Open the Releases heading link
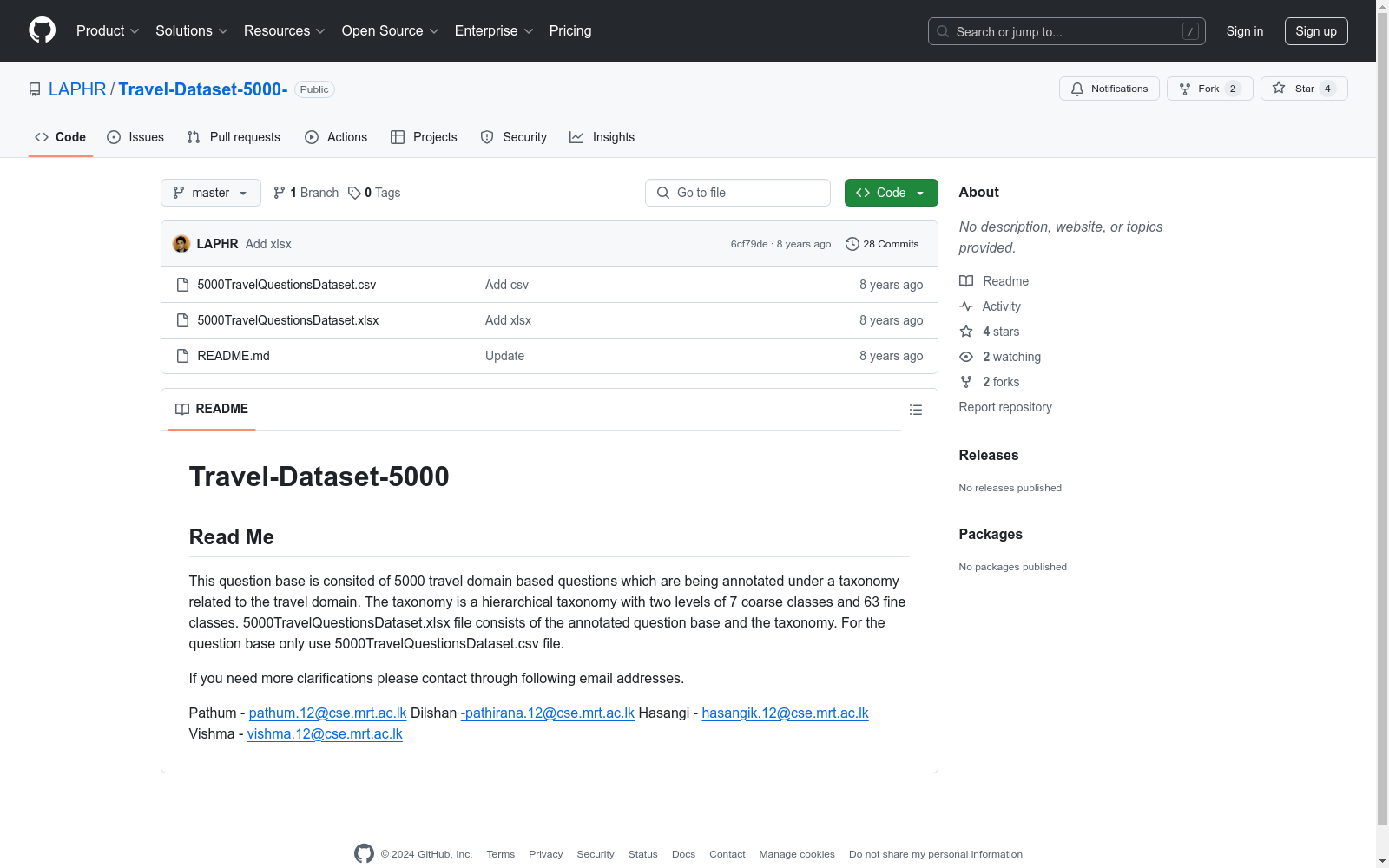The width and height of the screenshot is (1389, 868). click(x=989, y=455)
